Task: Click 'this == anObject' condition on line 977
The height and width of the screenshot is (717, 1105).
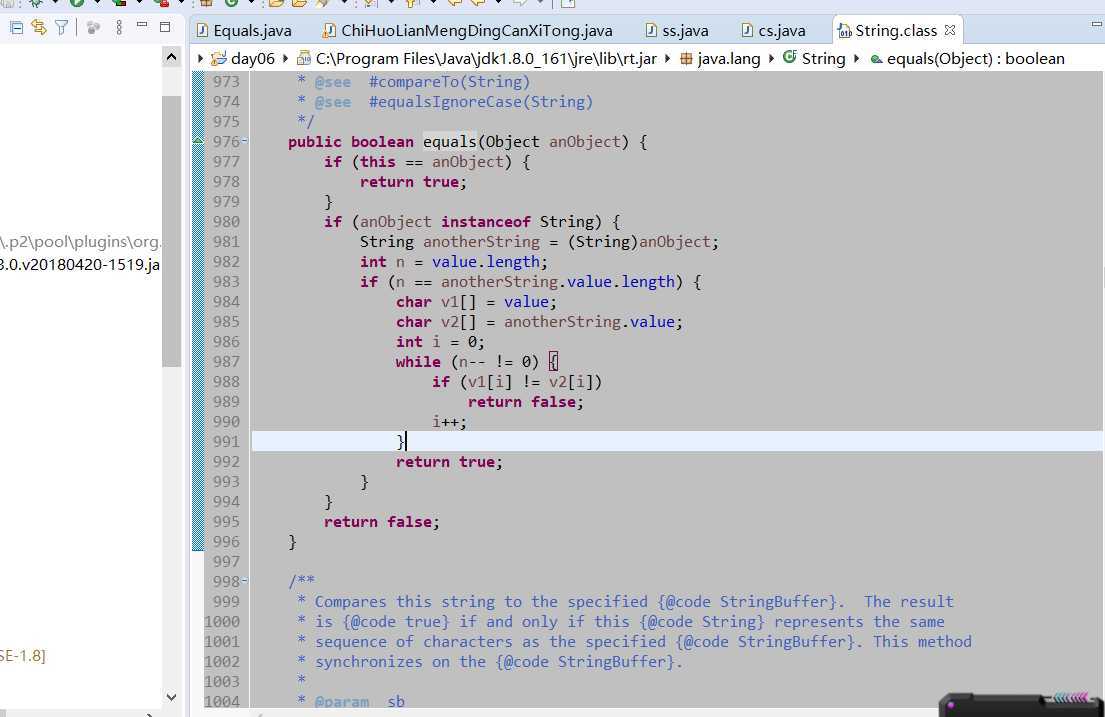Action: coord(431,161)
